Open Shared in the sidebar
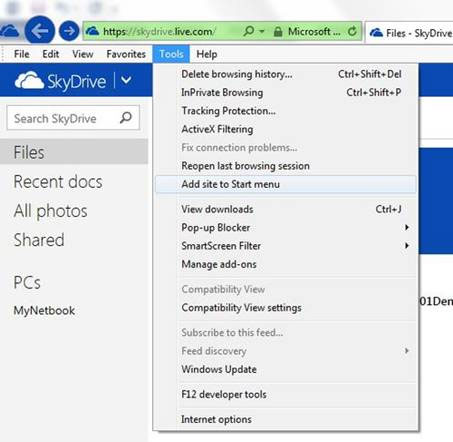The image size is (453, 442). (39, 240)
